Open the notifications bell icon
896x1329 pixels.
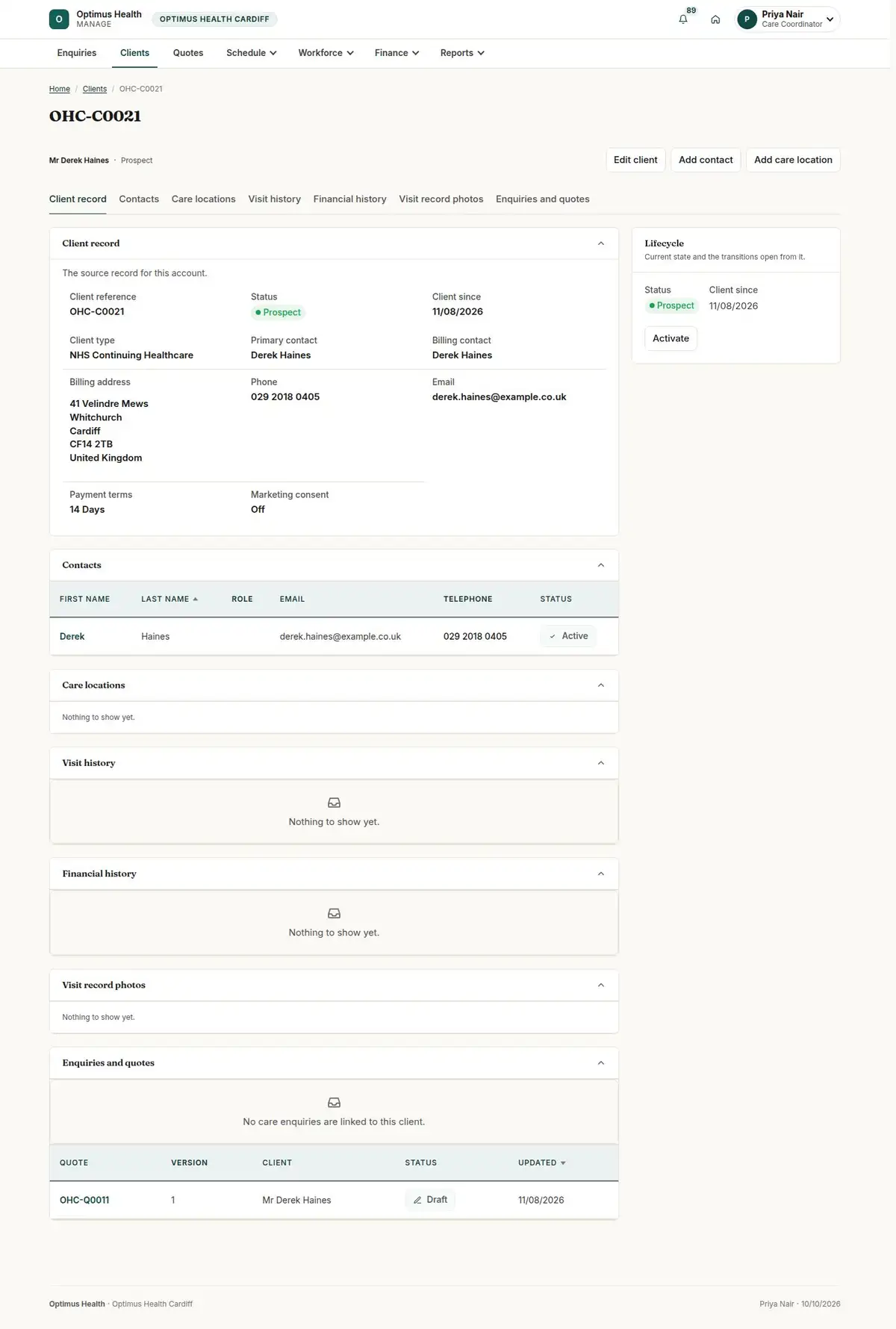point(682,19)
